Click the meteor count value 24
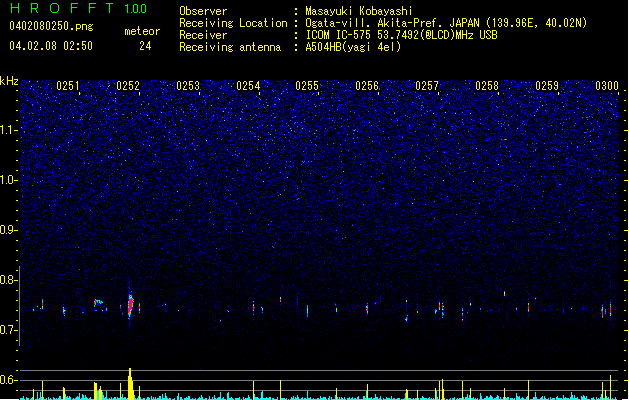 pyautogui.click(x=145, y=46)
